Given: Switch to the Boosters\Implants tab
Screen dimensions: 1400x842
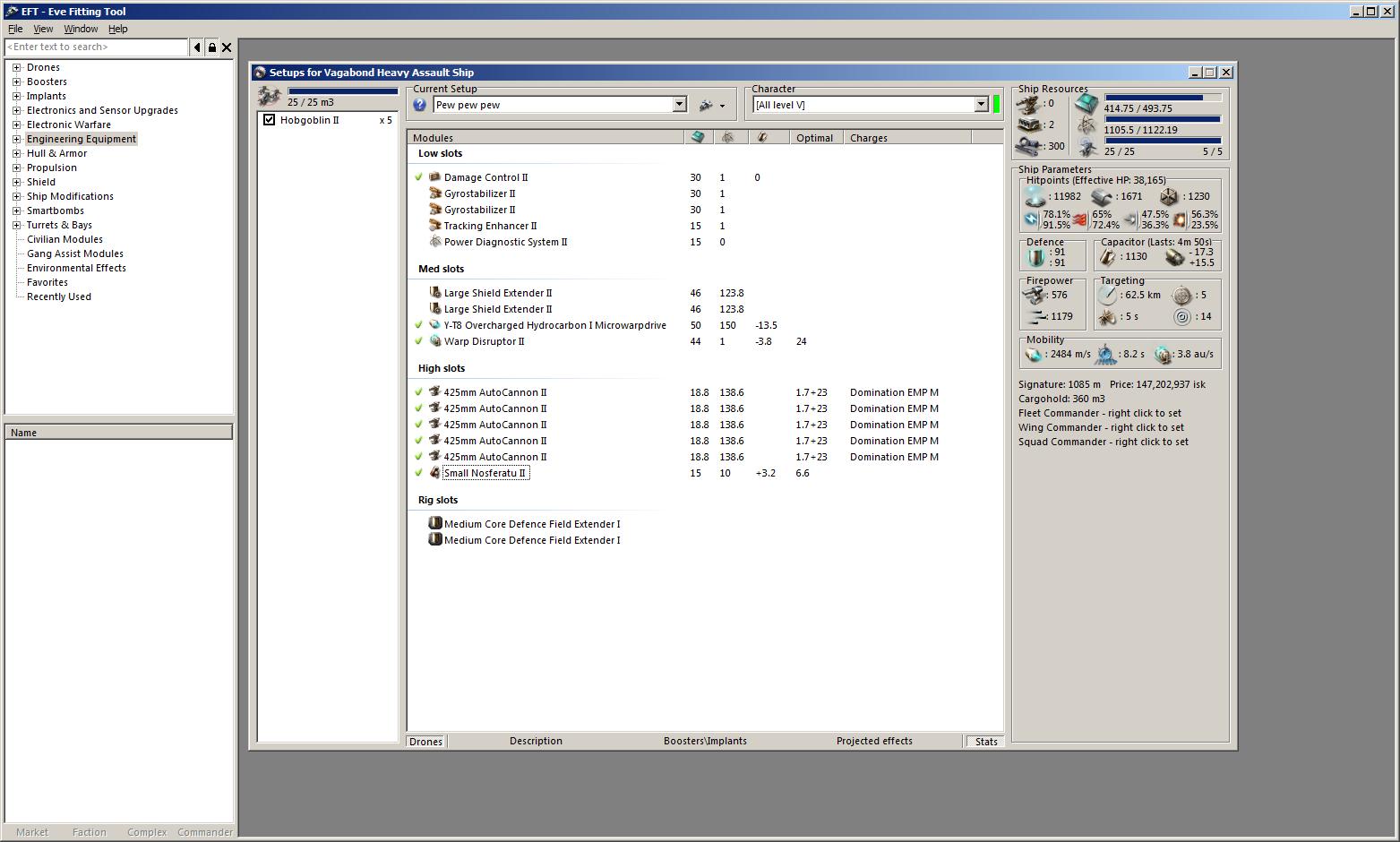Looking at the screenshot, I should 705,742.
